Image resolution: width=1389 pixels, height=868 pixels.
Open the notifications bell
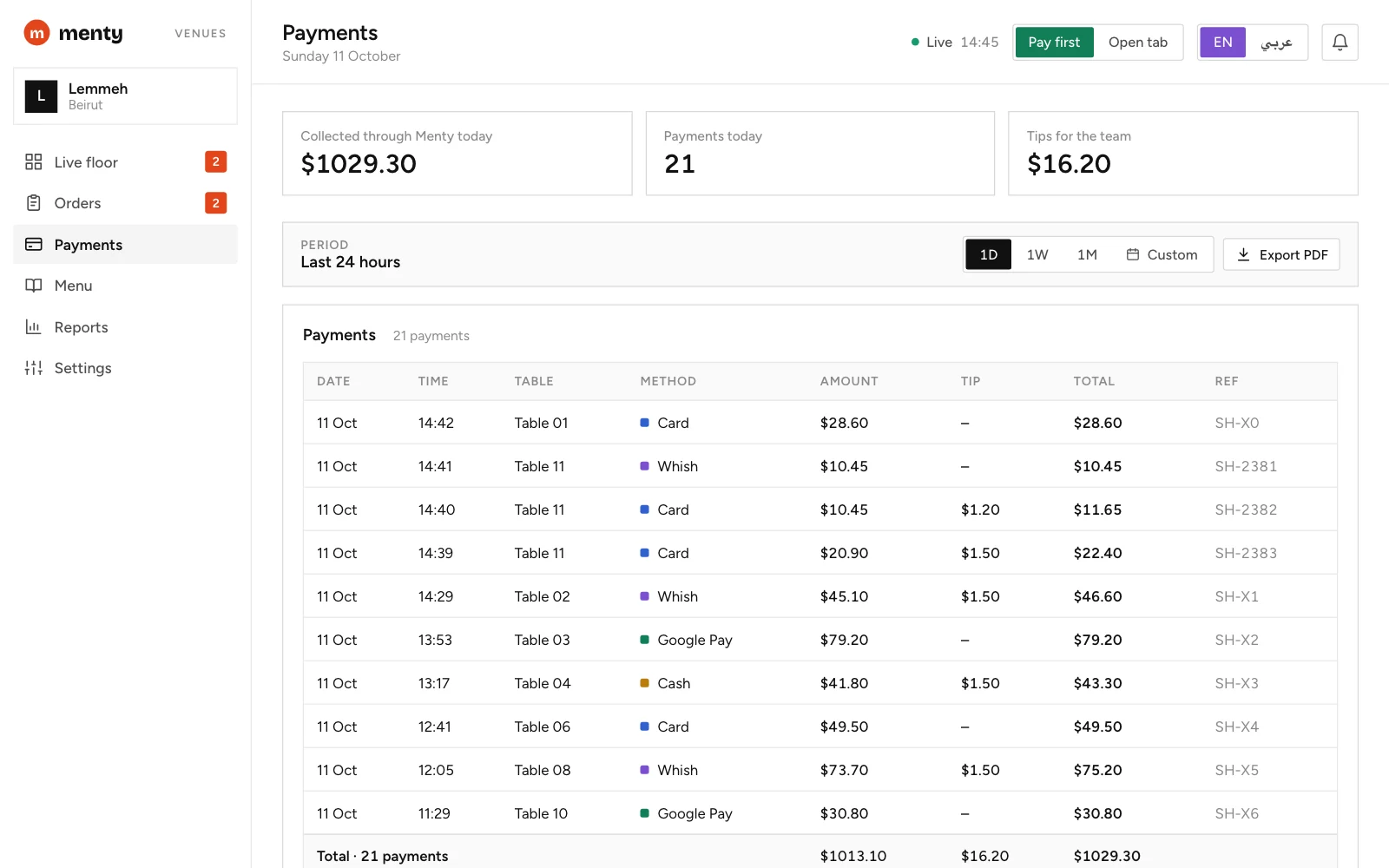[1340, 42]
